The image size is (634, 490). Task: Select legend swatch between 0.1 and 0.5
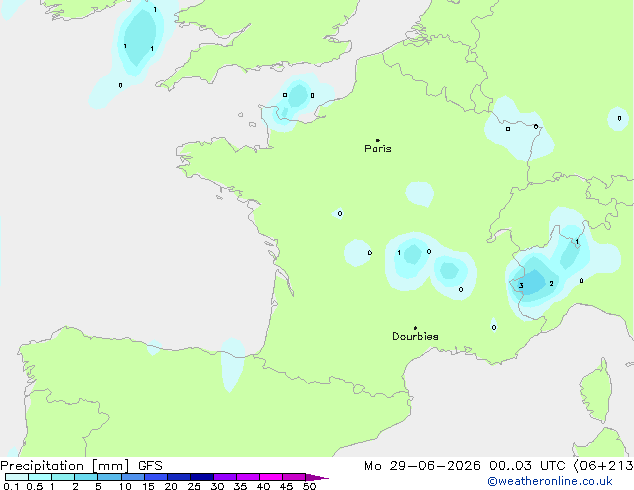pyautogui.click(x=17, y=477)
